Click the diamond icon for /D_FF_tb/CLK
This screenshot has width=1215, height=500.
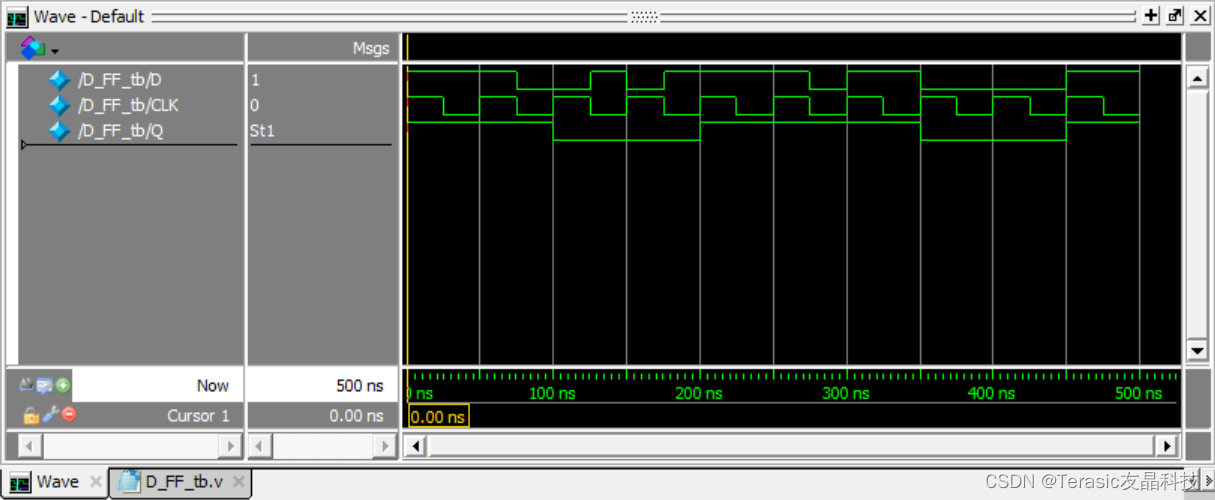click(59, 105)
